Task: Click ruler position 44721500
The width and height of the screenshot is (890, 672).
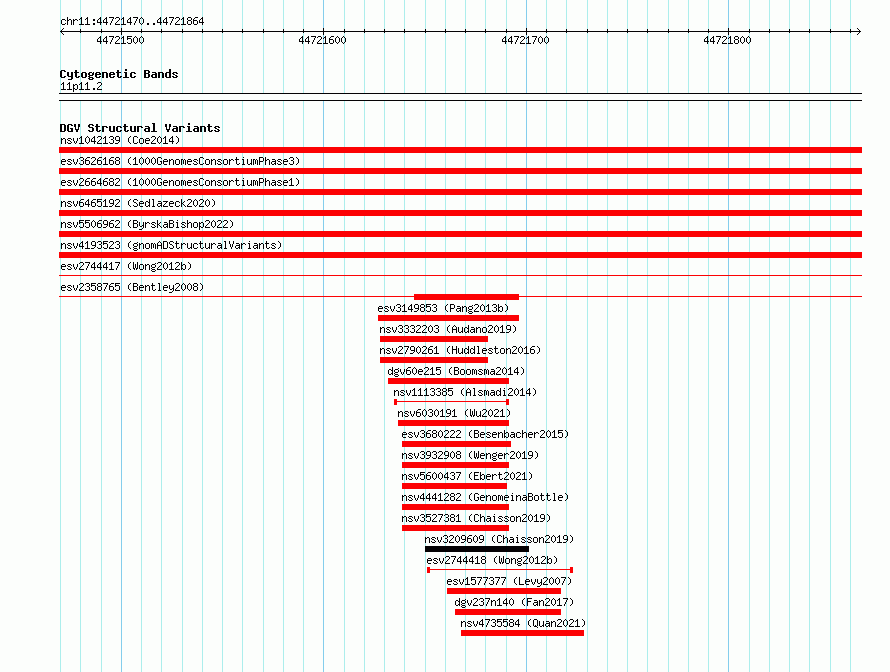Action: [120, 40]
